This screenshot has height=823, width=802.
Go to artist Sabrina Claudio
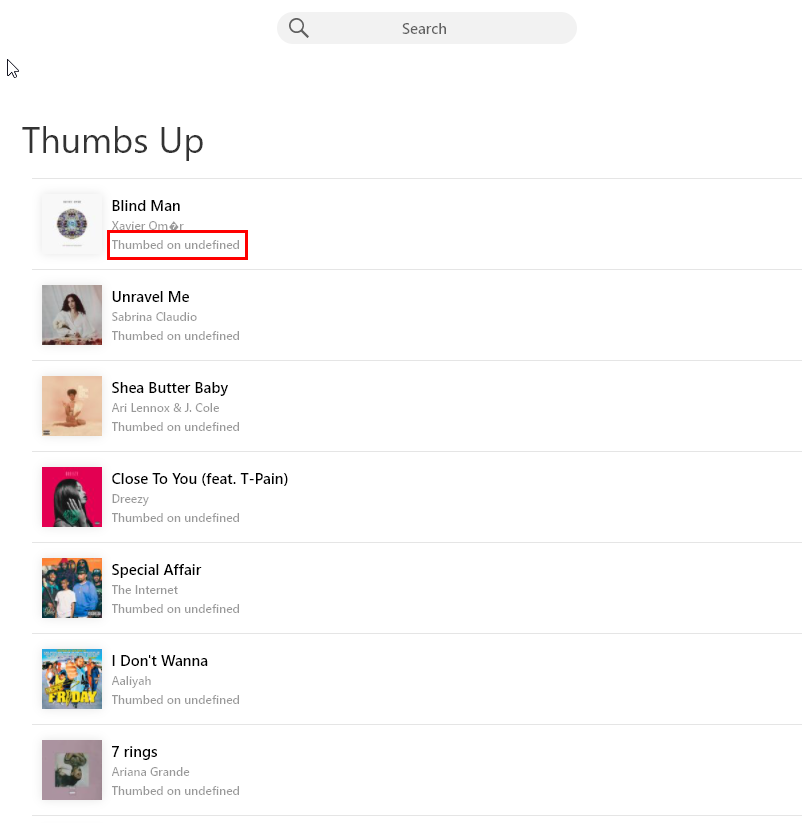[x=154, y=317]
